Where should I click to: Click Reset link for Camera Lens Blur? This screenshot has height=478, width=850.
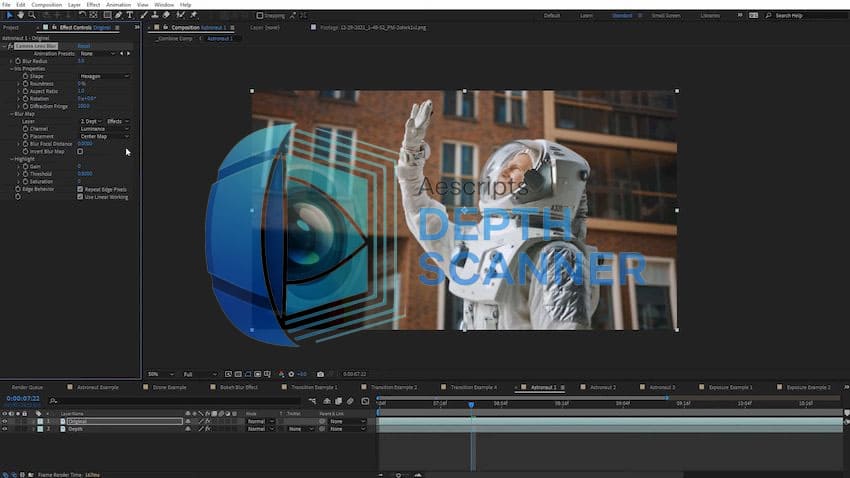(x=83, y=46)
